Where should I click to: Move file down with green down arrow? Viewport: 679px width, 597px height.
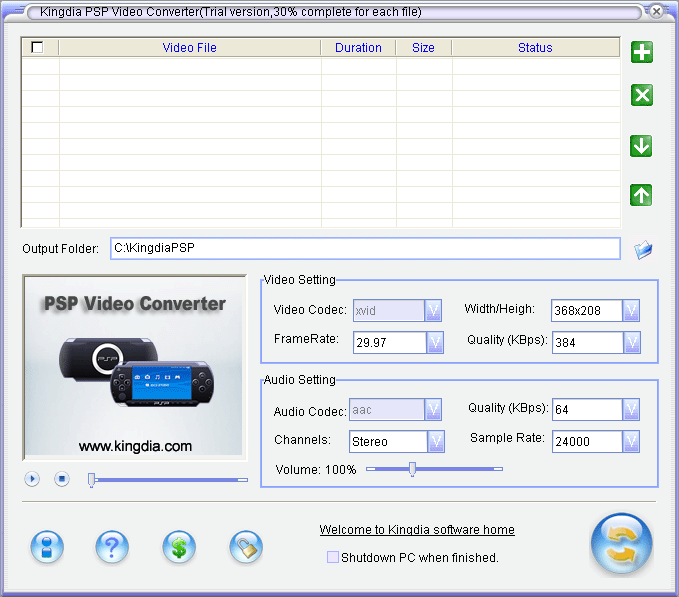pyautogui.click(x=642, y=146)
